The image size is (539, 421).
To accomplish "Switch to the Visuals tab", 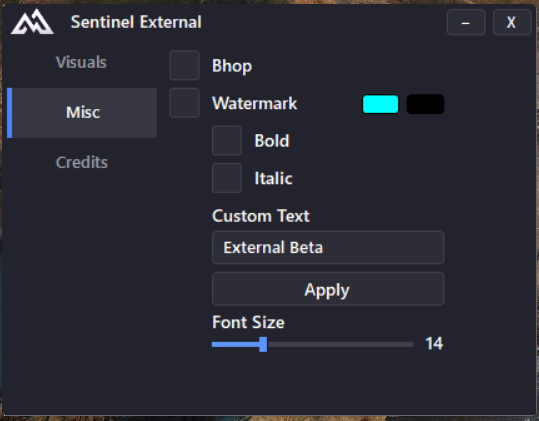I will pyautogui.click(x=81, y=63).
